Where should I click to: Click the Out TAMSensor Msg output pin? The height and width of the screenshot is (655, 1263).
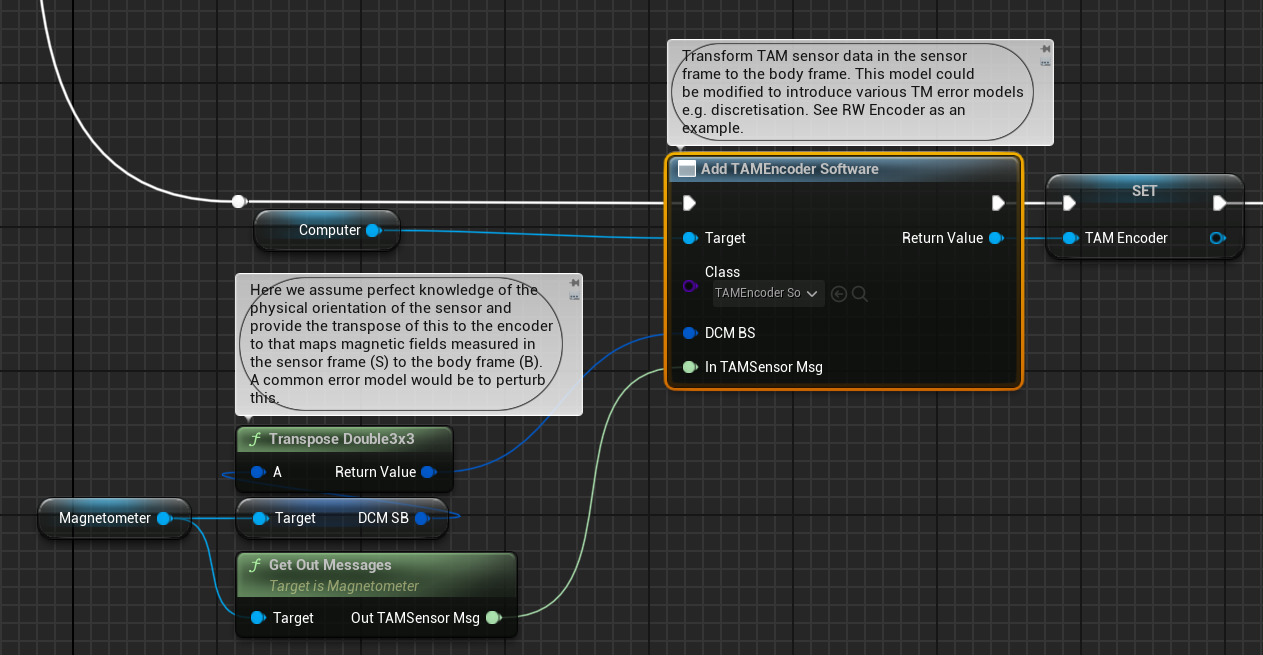(493, 618)
